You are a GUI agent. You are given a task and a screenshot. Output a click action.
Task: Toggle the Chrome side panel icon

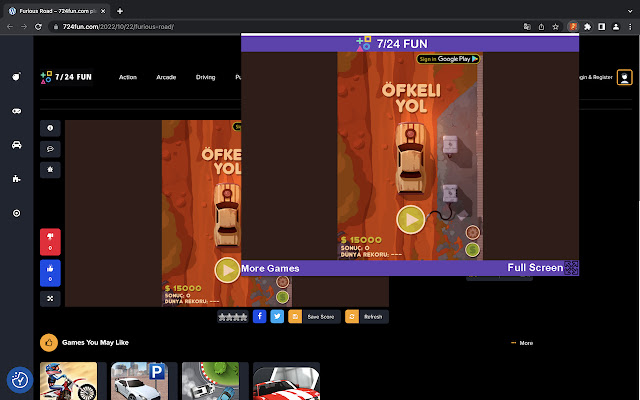(x=602, y=27)
